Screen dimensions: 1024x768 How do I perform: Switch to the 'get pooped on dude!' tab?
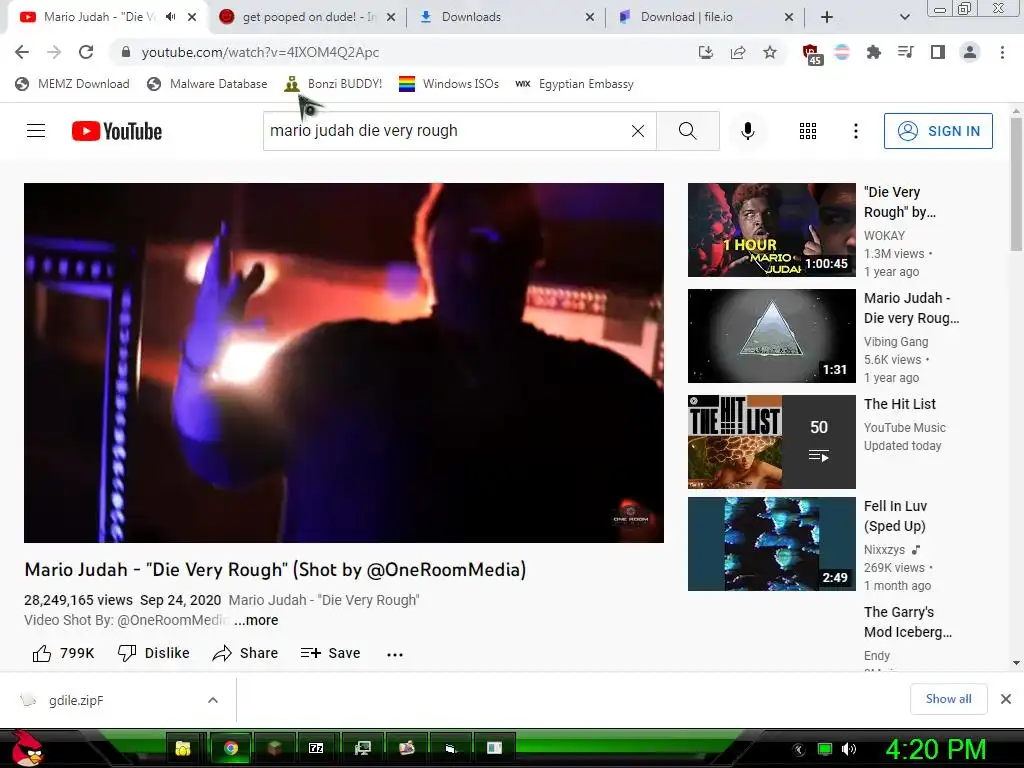pos(308,17)
